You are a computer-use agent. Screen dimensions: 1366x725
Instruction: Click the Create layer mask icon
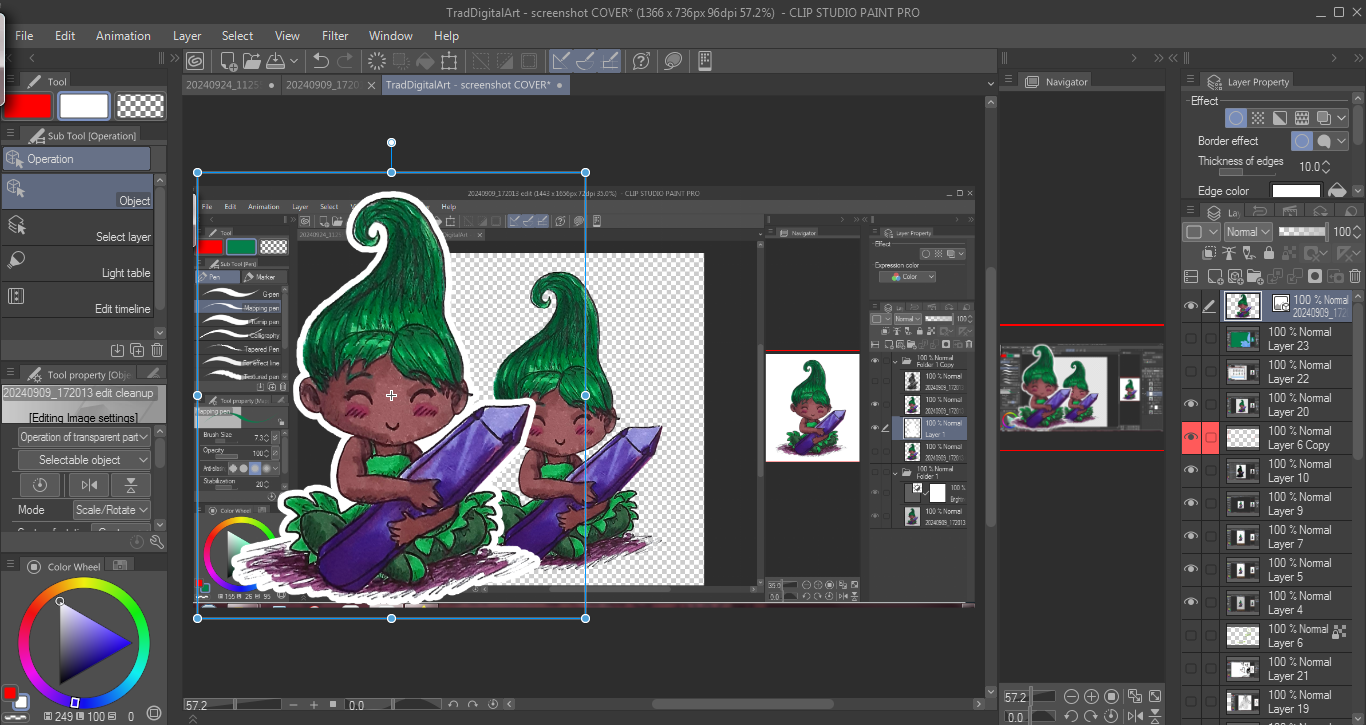coord(1315,277)
